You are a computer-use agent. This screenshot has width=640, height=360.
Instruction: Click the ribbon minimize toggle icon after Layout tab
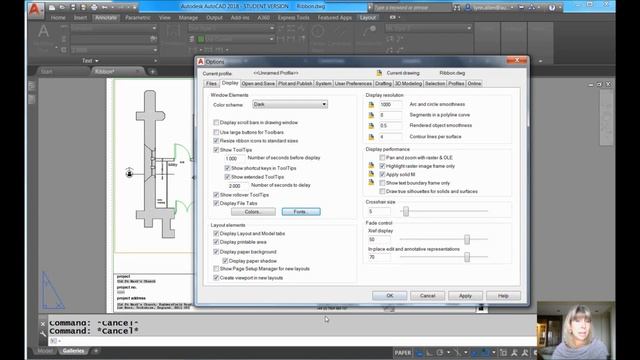pyautogui.click(x=392, y=18)
